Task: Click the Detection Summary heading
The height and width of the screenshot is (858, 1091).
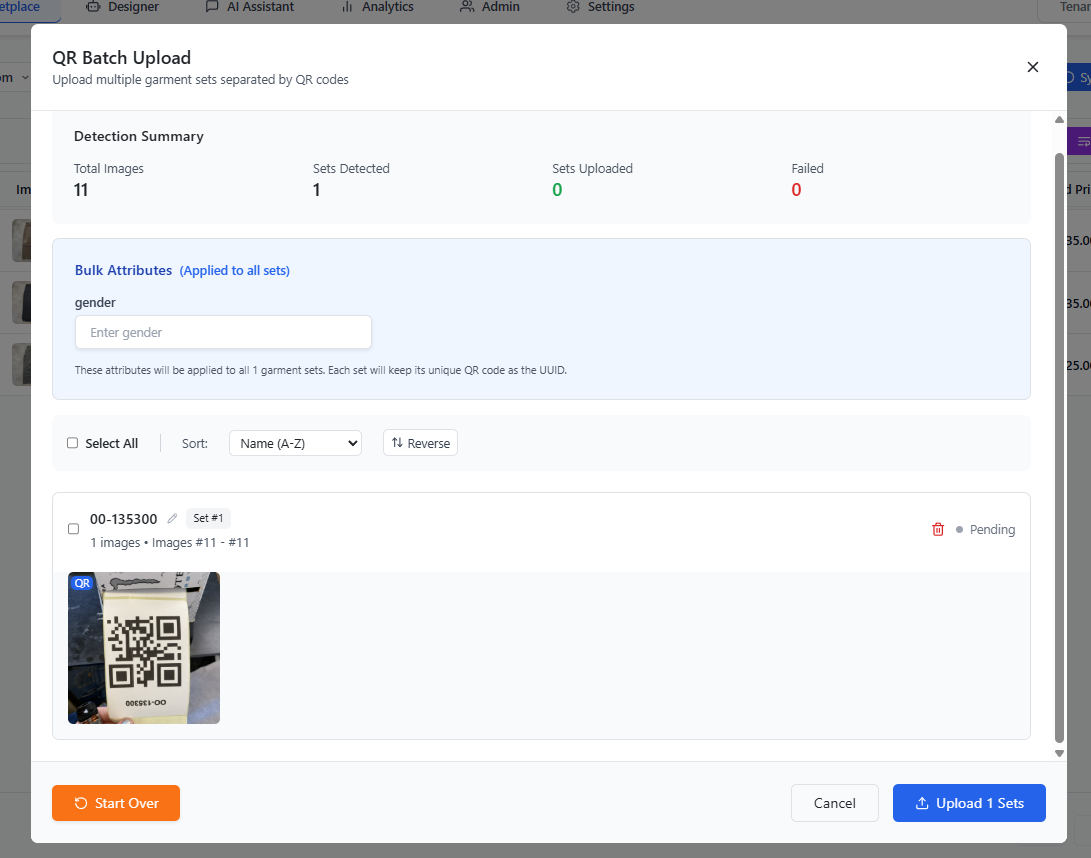Action: tap(138, 136)
